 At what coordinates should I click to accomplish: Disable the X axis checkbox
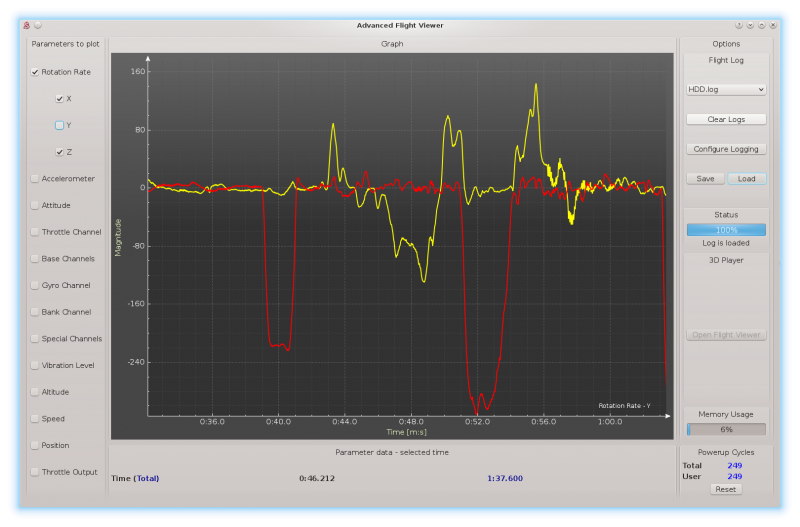tap(60, 99)
